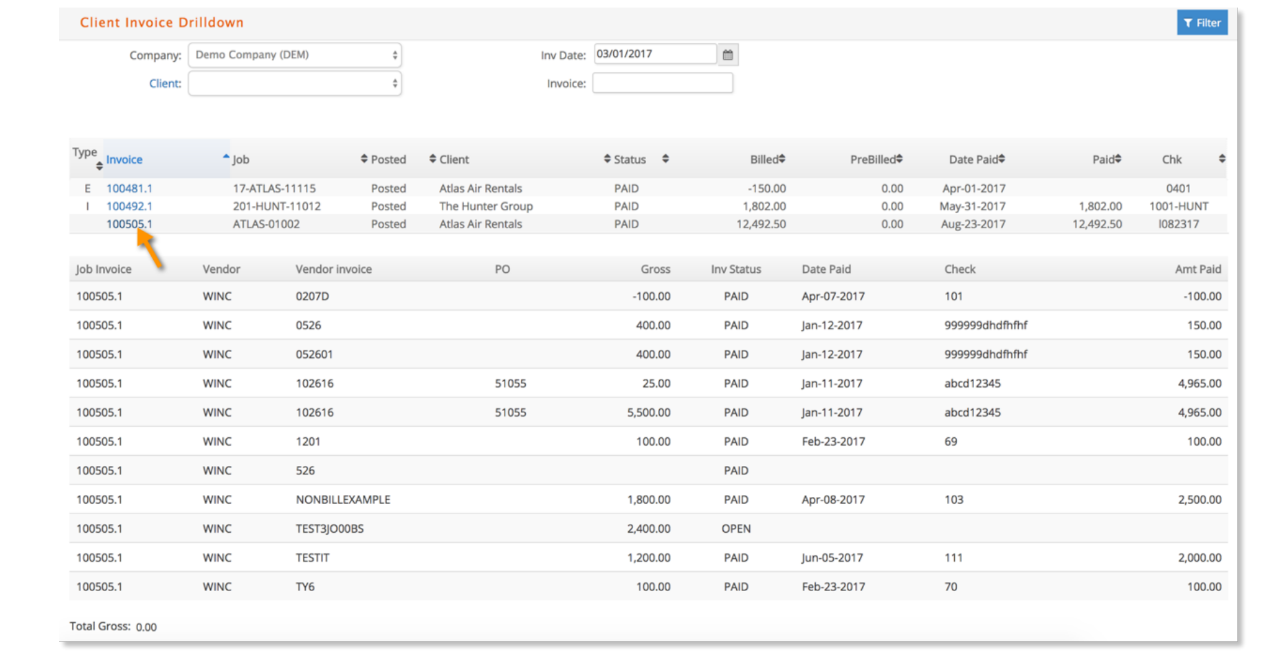The height and width of the screenshot is (656, 1275).
Task: Select vendor invoice TY6
Action: pos(305,586)
